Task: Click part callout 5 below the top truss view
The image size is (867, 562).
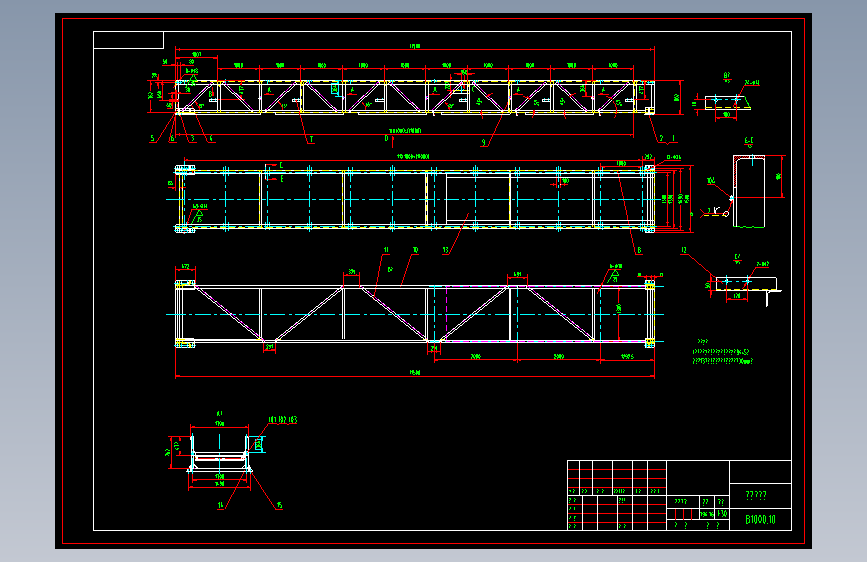Action: [x=153, y=138]
